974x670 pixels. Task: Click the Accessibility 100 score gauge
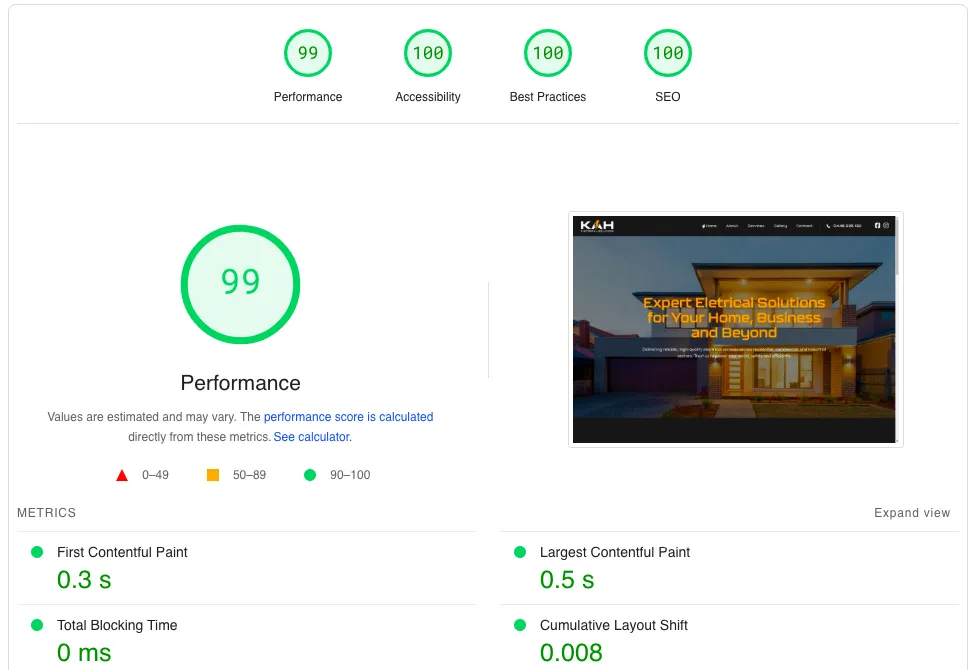point(428,54)
